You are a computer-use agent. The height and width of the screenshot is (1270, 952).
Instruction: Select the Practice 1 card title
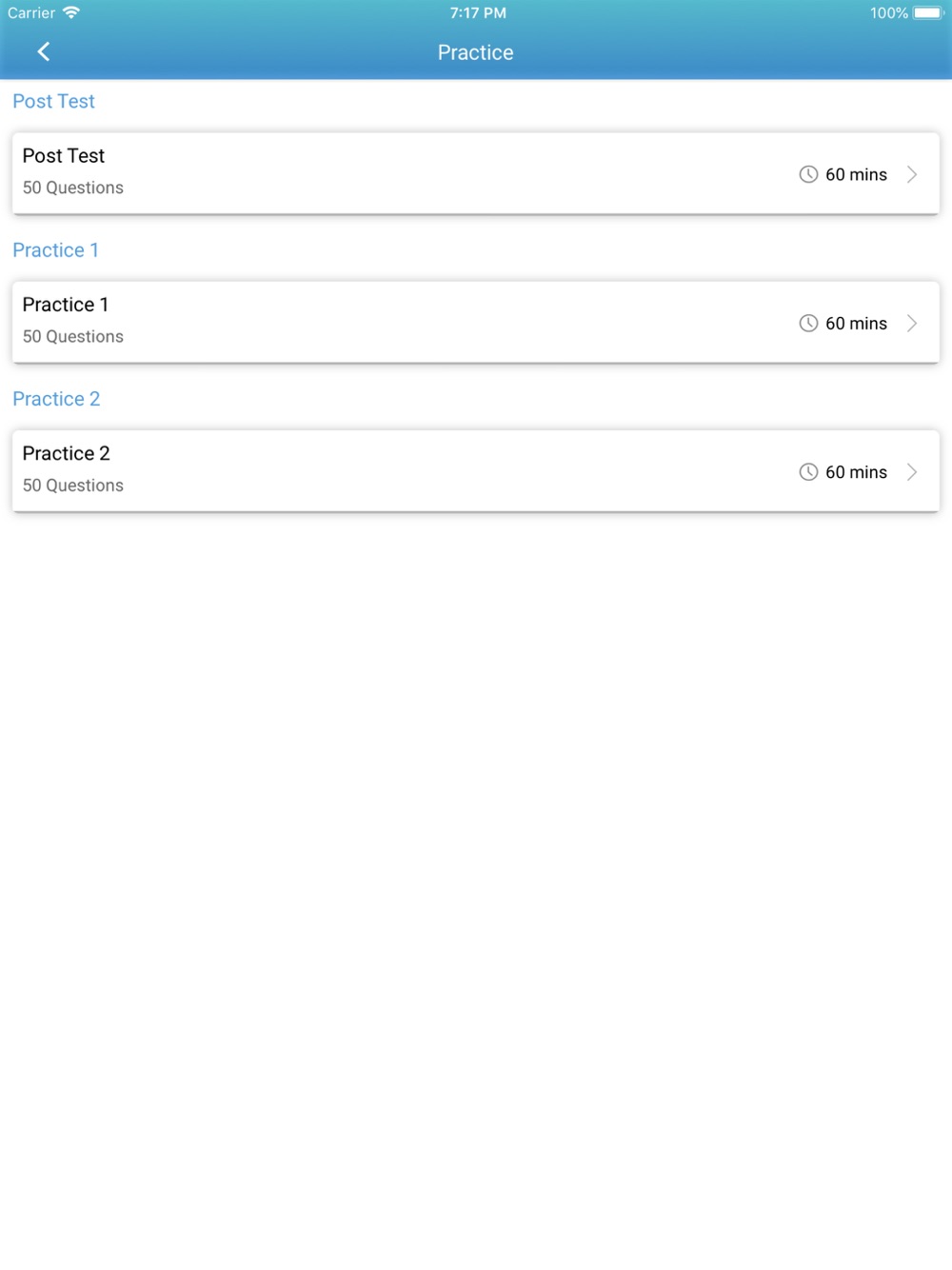click(66, 305)
